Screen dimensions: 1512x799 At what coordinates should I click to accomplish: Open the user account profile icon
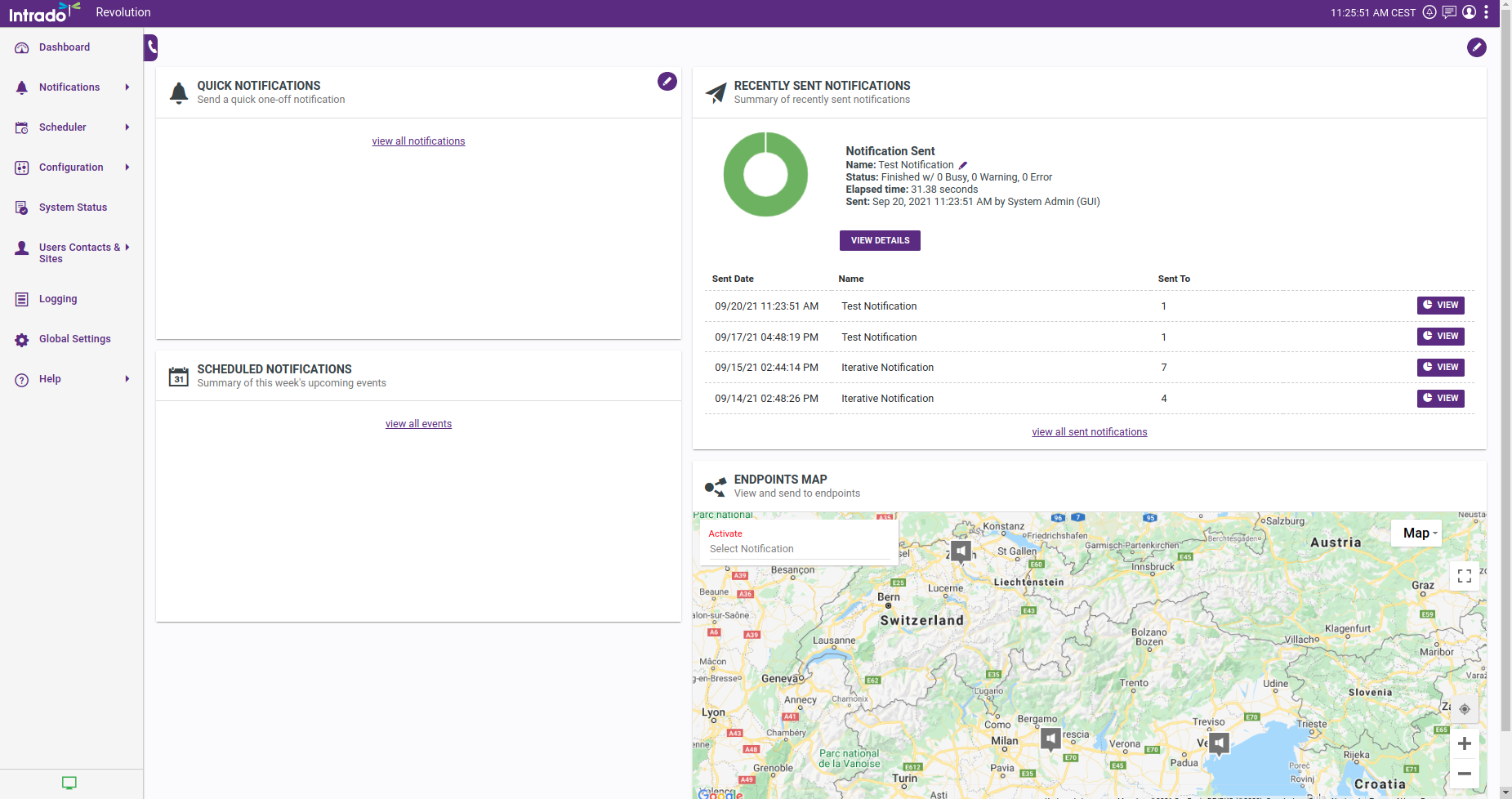click(x=1469, y=12)
